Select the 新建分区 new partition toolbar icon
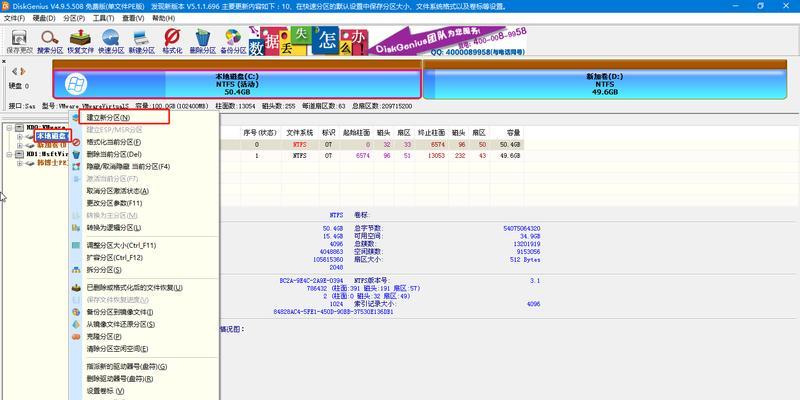Image resolution: width=800 pixels, height=400 pixels. tap(141, 41)
